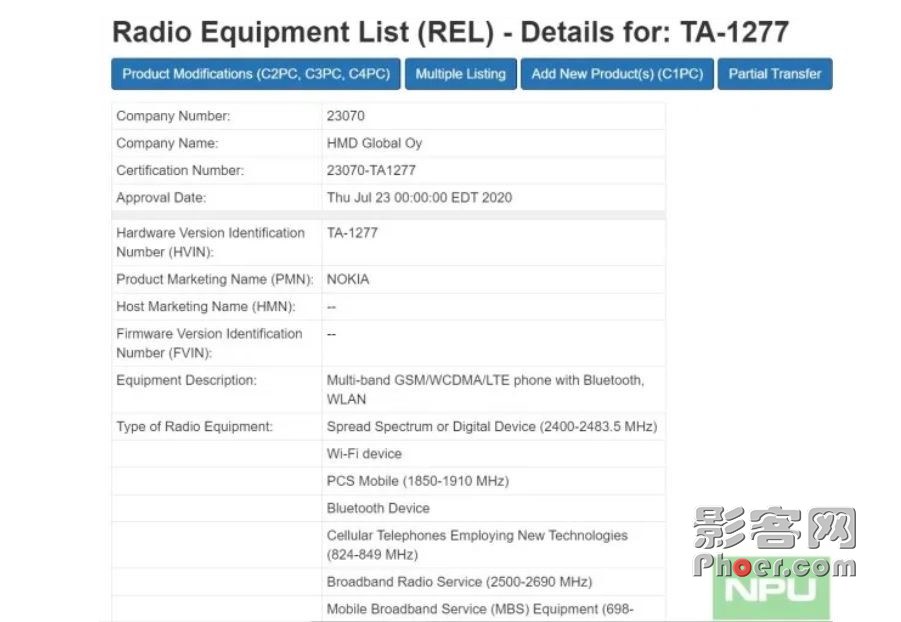Select the page title 'Details for: TA-1277'
Viewport: 901px width, 622px height.
[x=654, y=32]
